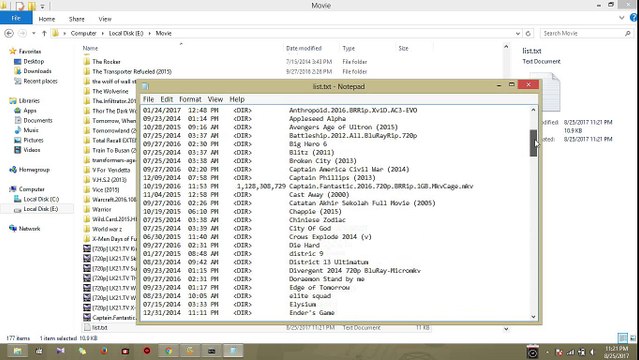This screenshot has width=639, height=360.
Task: Click Notepad scrollbar down arrow
Action: point(533,316)
